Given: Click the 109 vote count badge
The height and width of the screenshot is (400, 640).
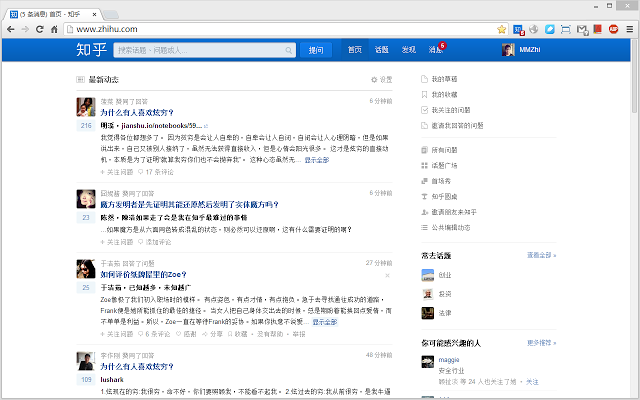Looking at the screenshot, I should 86,381.
